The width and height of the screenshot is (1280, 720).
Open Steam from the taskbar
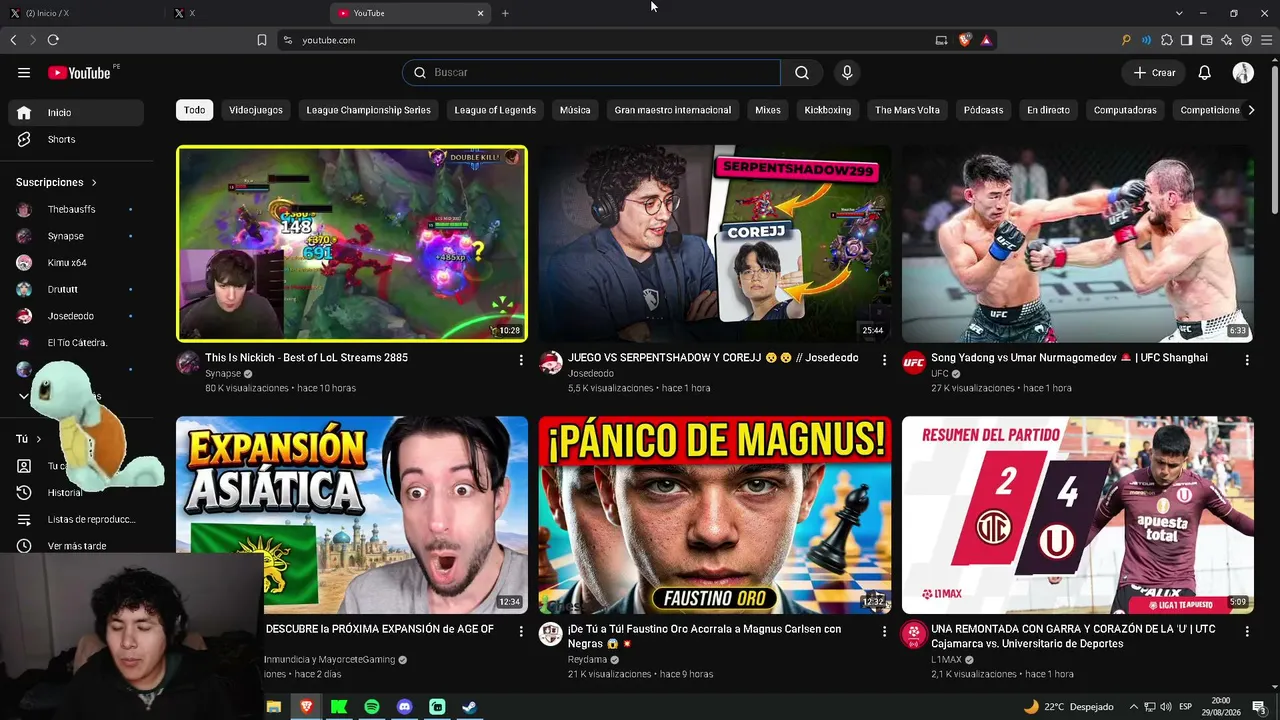469,707
